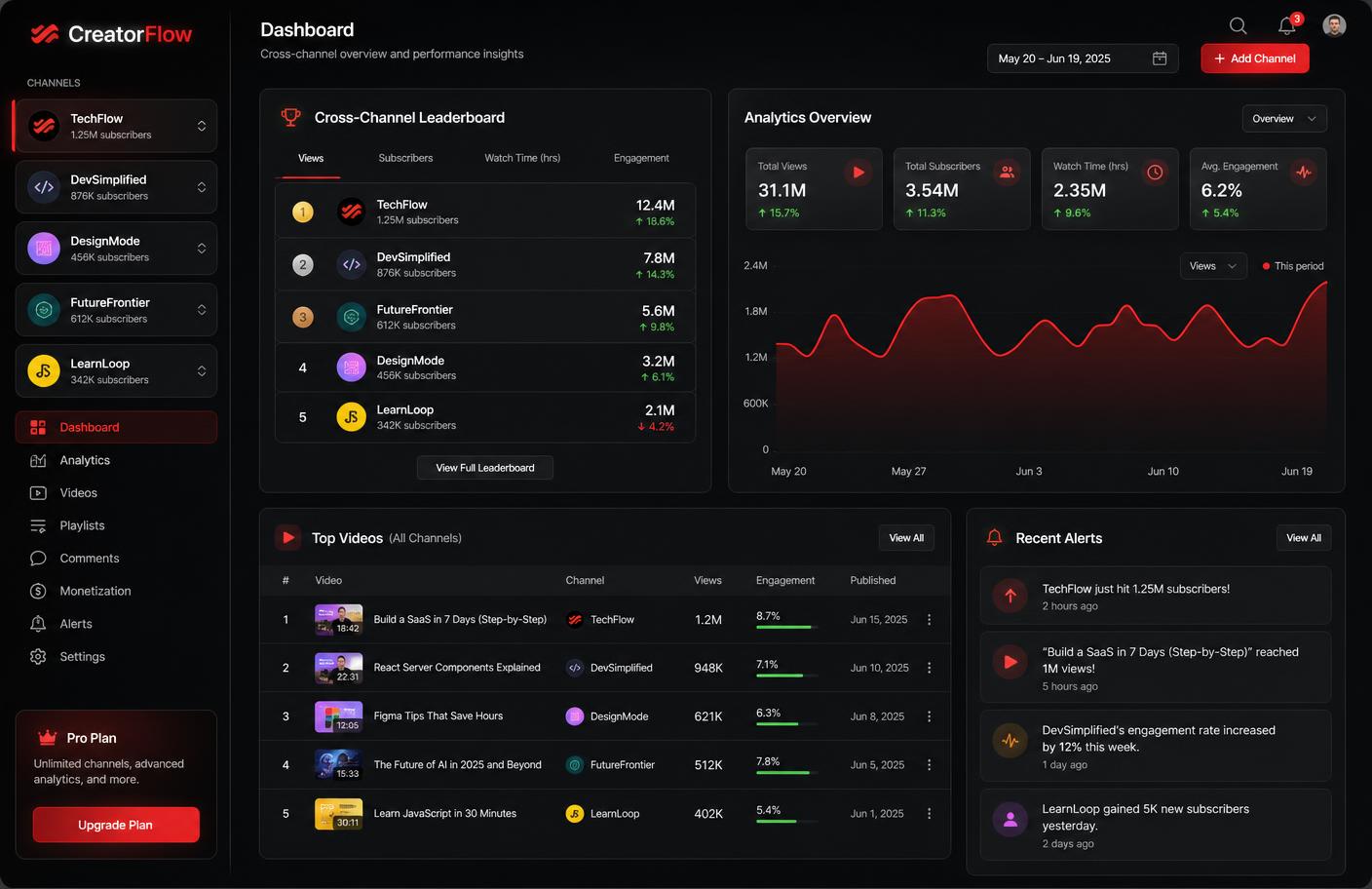Expand the DevSimplified channel switcher
1372x889 pixels.
click(x=202, y=187)
